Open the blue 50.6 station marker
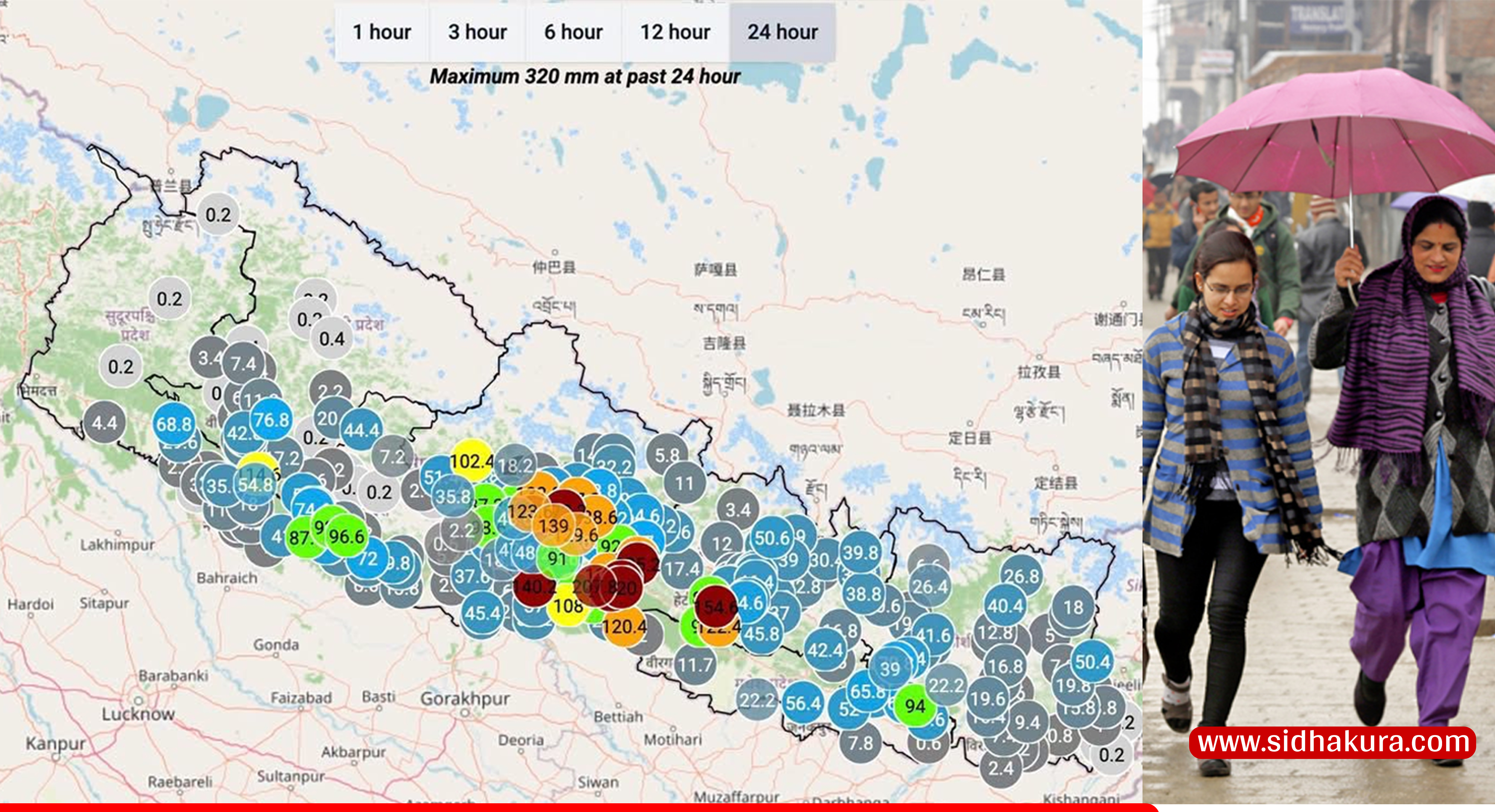The height and width of the screenshot is (812, 1495). click(772, 538)
